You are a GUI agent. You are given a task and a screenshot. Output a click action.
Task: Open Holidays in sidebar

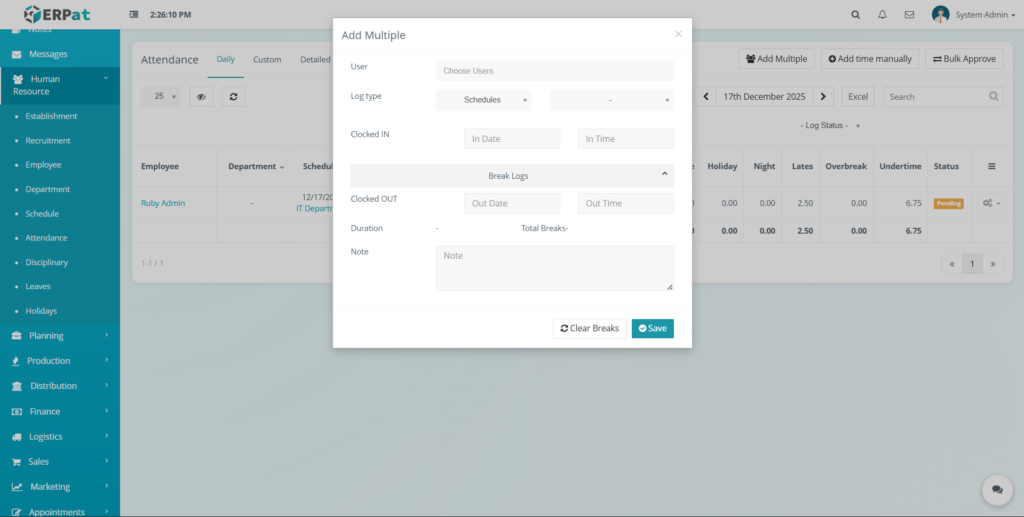41,311
